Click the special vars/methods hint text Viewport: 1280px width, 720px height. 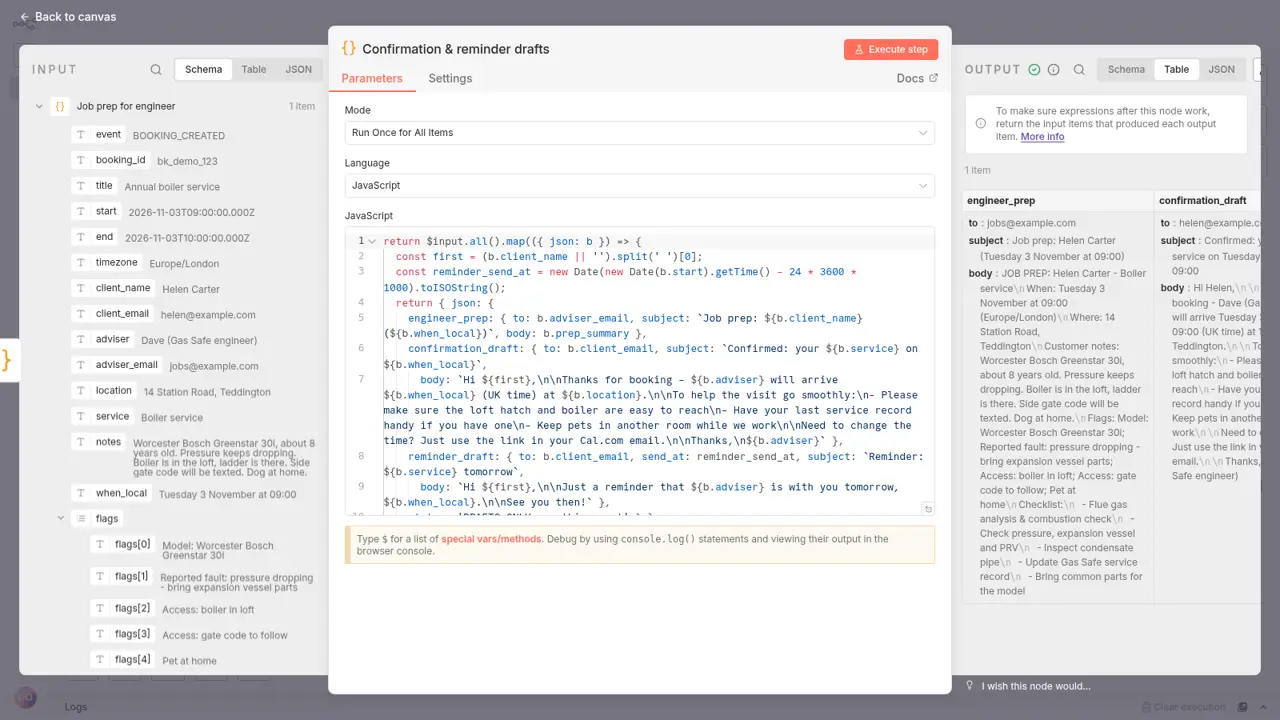coord(492,539)
